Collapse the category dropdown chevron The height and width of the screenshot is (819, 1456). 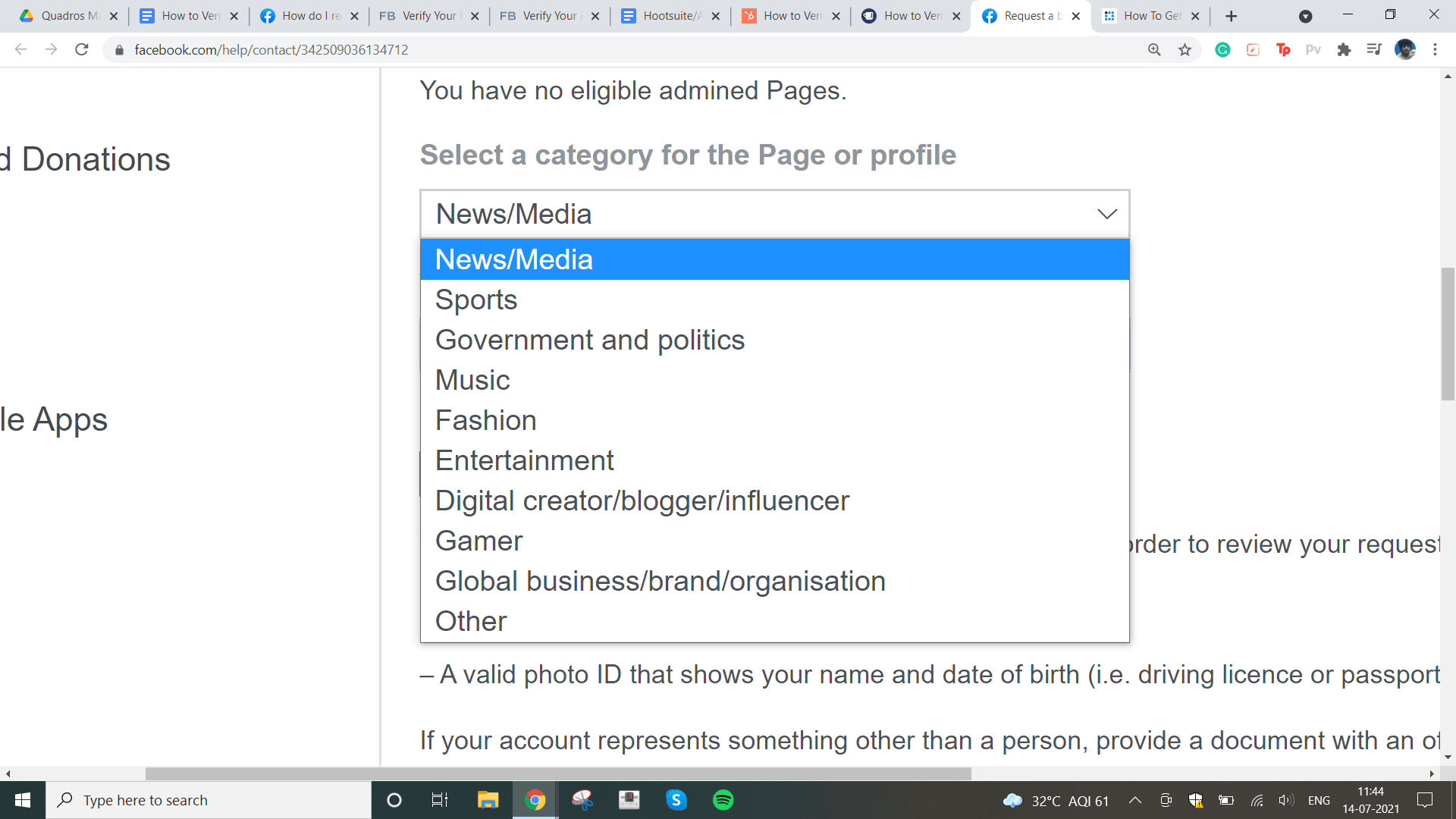[x=1106, y=214]
